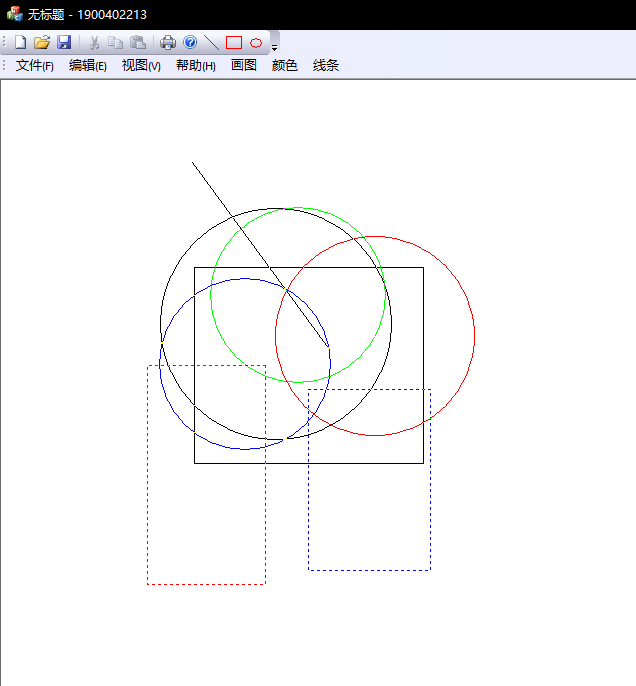636x686 pixels.
Task: Click the Paste clipboard icon
Action: 138,42
